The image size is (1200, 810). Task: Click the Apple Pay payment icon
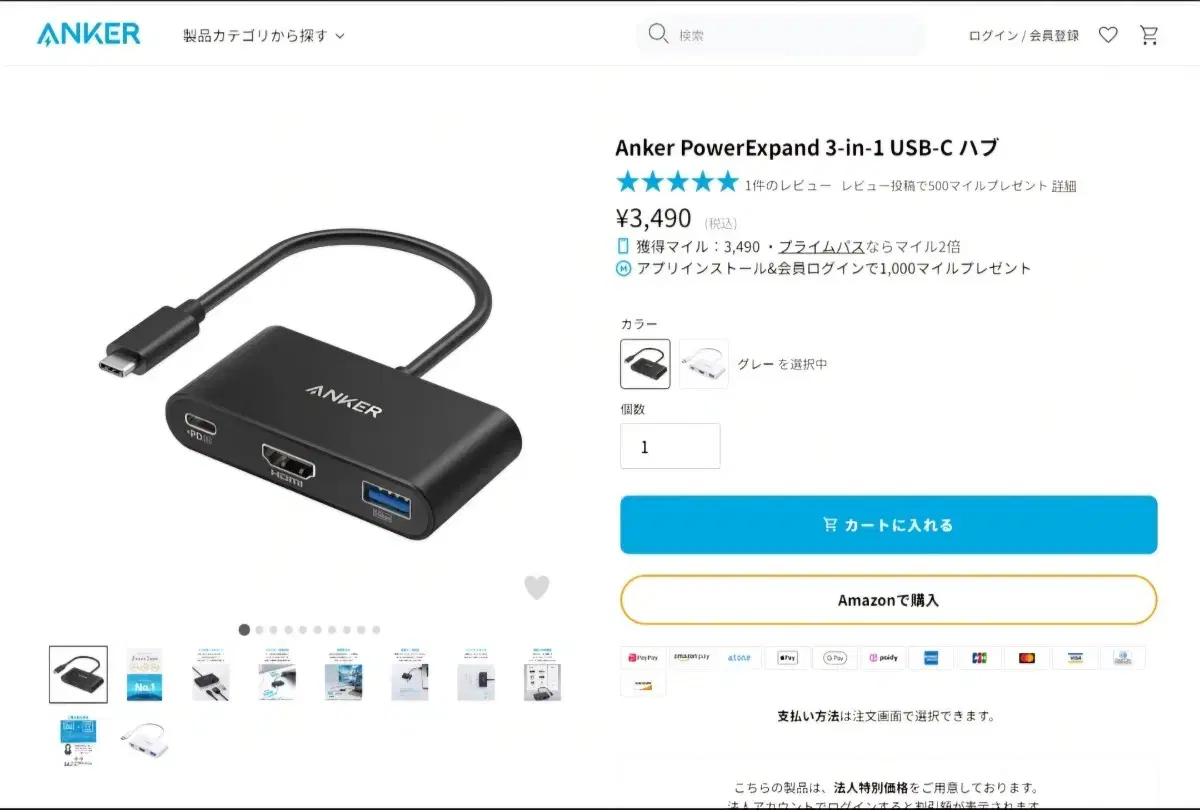788,658
